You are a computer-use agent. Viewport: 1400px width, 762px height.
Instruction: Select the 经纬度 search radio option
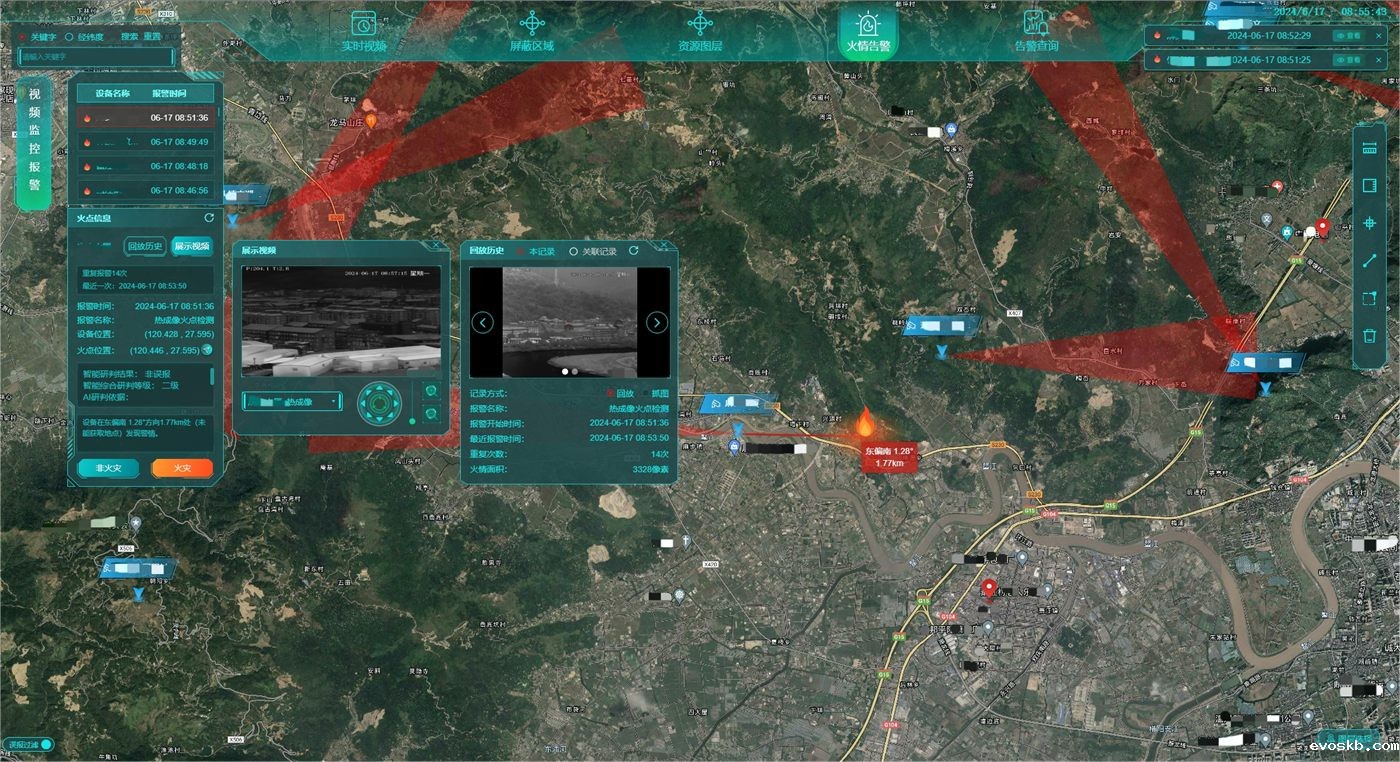pos(69,37)
